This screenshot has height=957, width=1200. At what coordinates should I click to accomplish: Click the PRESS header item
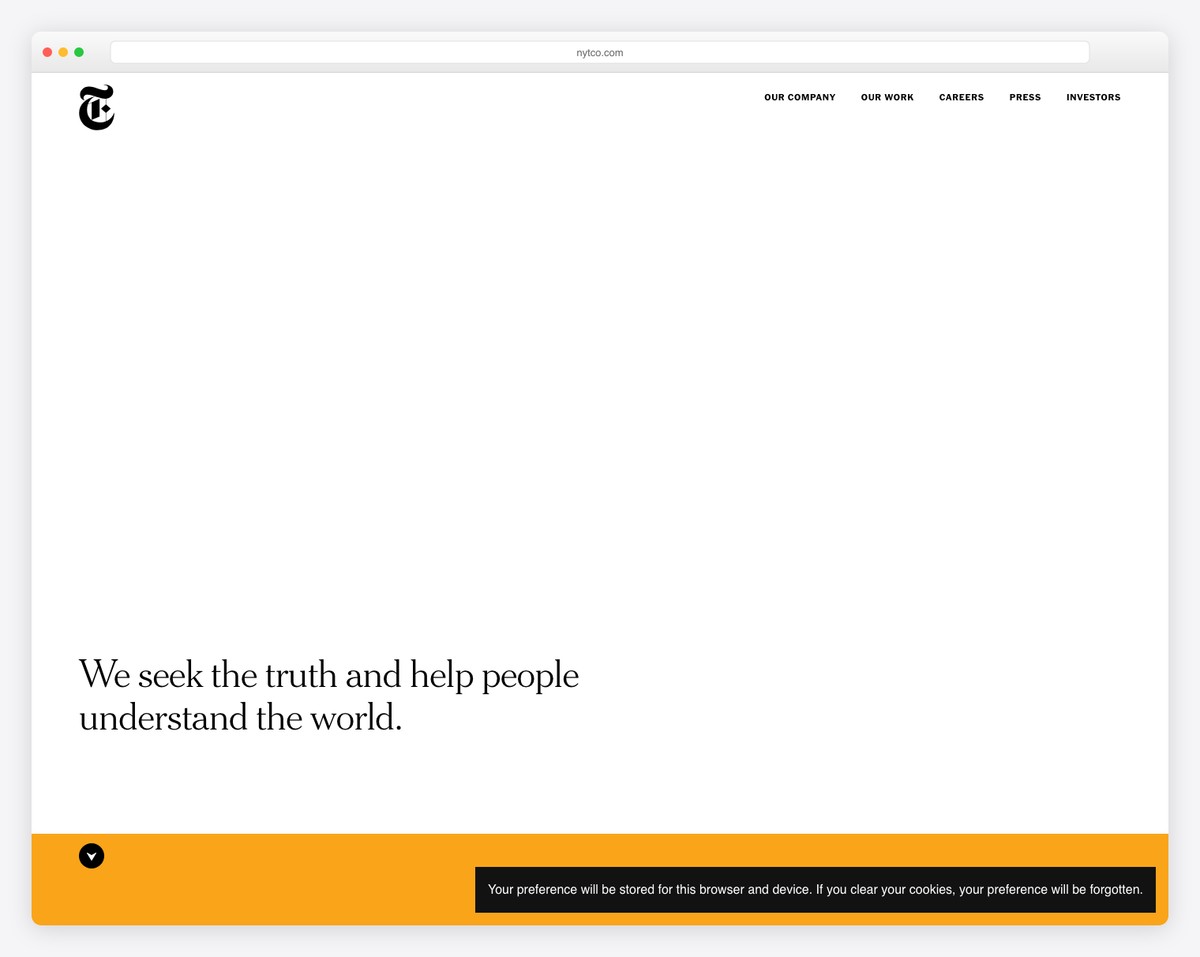coord(1024,97)
